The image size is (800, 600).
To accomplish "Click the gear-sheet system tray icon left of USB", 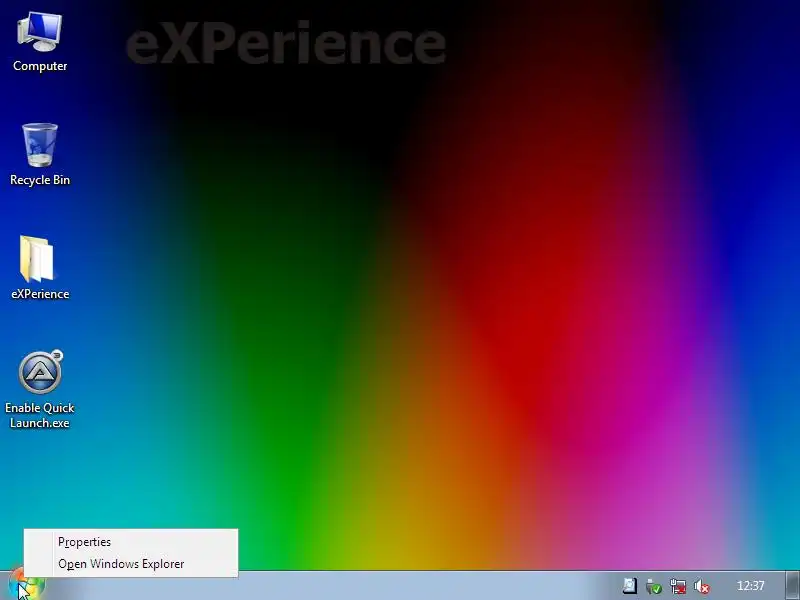I will point(630,586).
